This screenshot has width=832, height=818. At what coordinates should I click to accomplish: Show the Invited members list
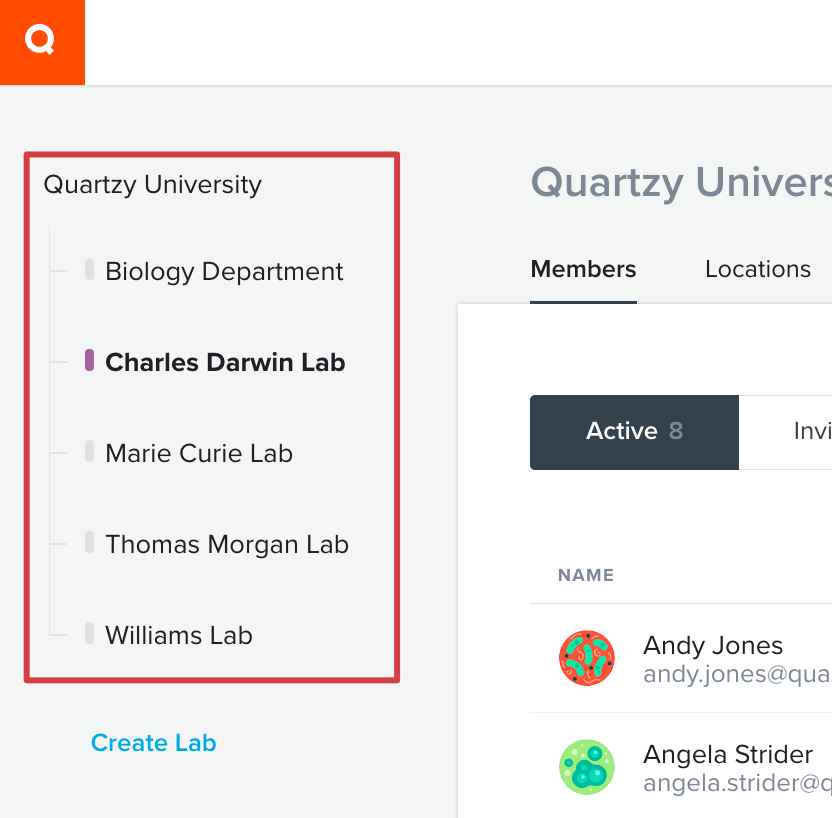[x=786, y=432]
